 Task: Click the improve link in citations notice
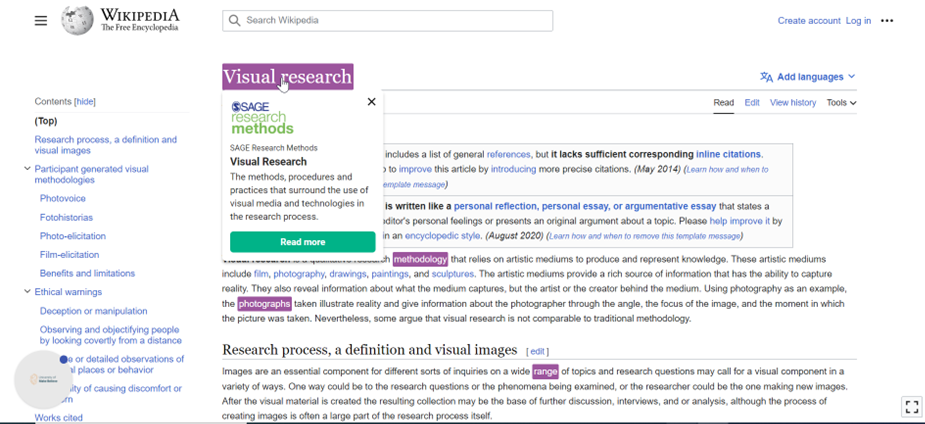click(x=415, y=169)
